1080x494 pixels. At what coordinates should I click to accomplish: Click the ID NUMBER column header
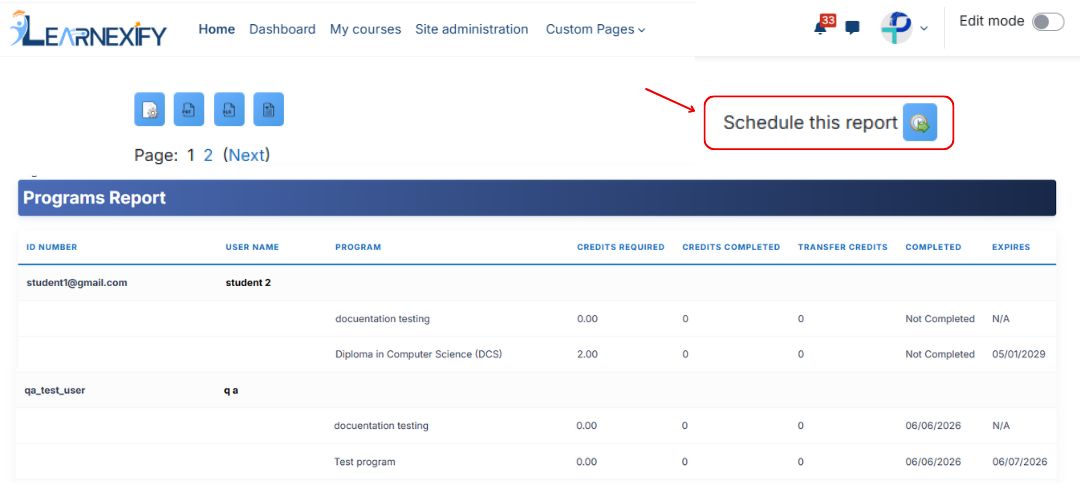coord(52,247)
